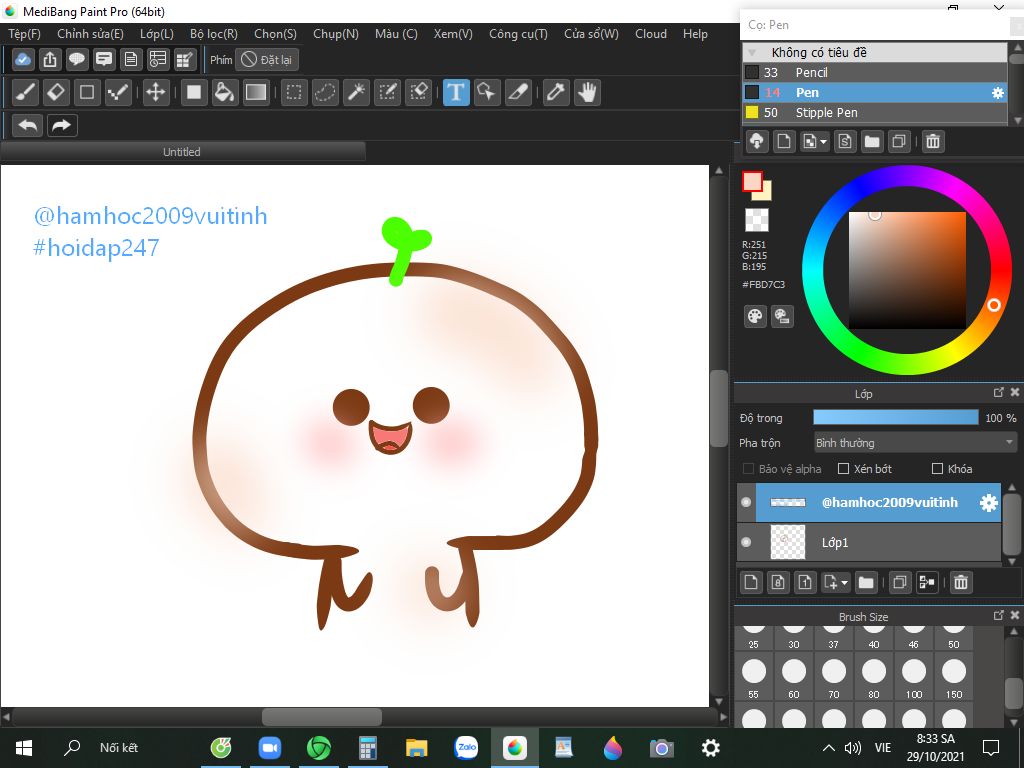Select the Select Eraser tool
This screenshot has height=768, width=1024.
pos(419,92)
